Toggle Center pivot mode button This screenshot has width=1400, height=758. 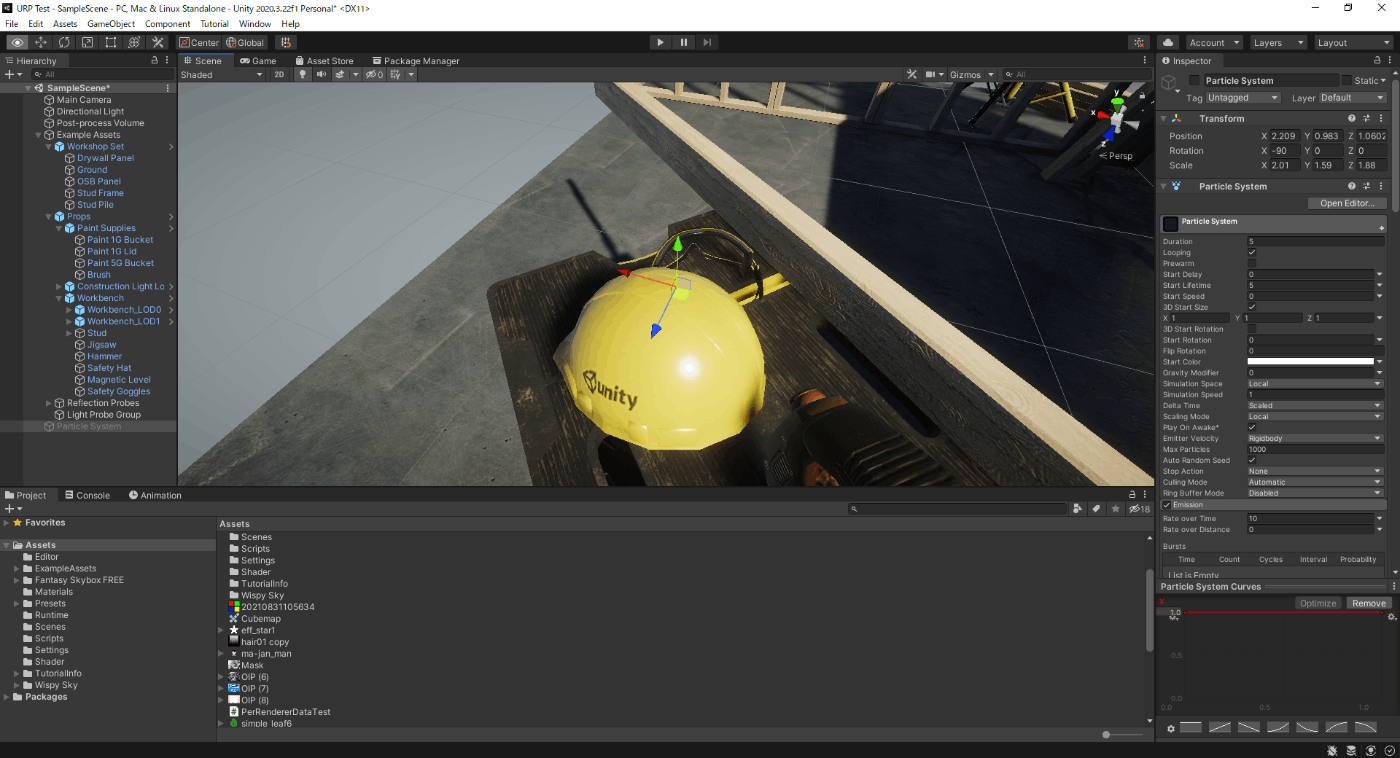coord(199,42)
